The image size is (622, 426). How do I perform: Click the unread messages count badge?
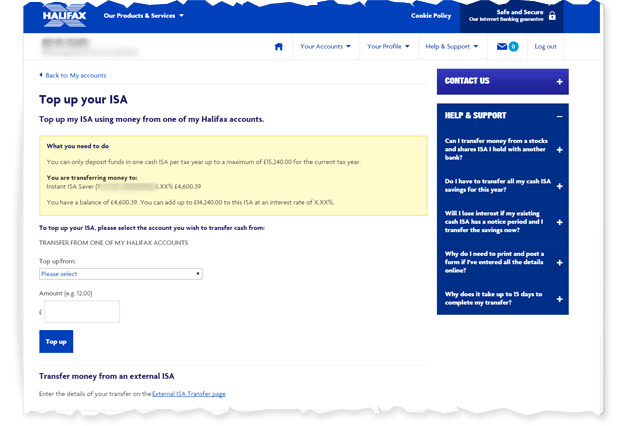pos(513,46)
